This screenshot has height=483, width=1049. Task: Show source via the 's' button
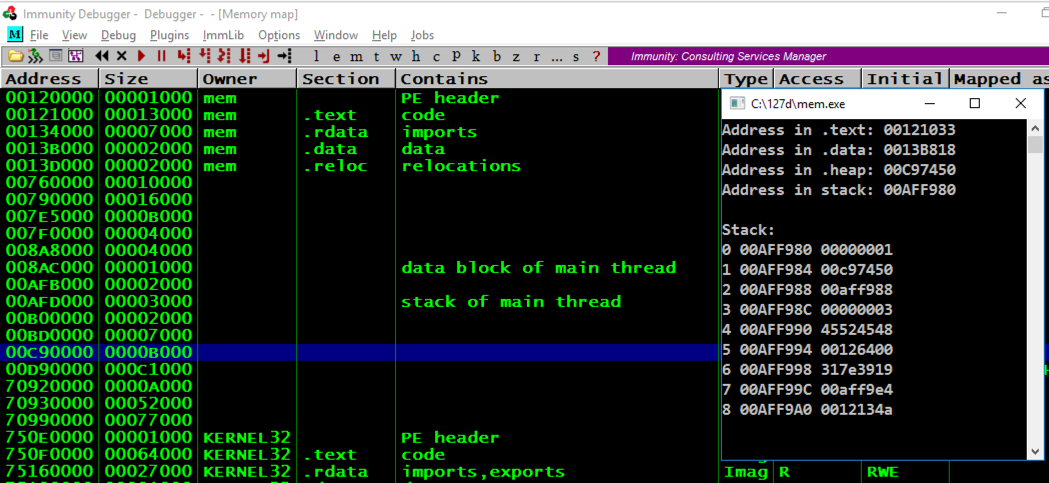pos(575,56)
